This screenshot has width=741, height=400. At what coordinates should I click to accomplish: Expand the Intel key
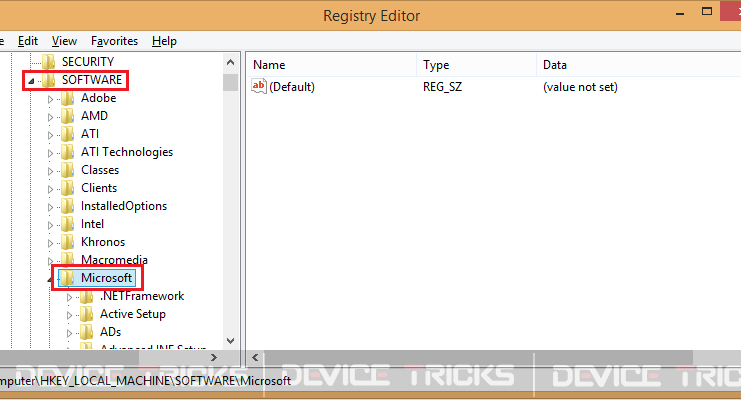coord(50,225)
